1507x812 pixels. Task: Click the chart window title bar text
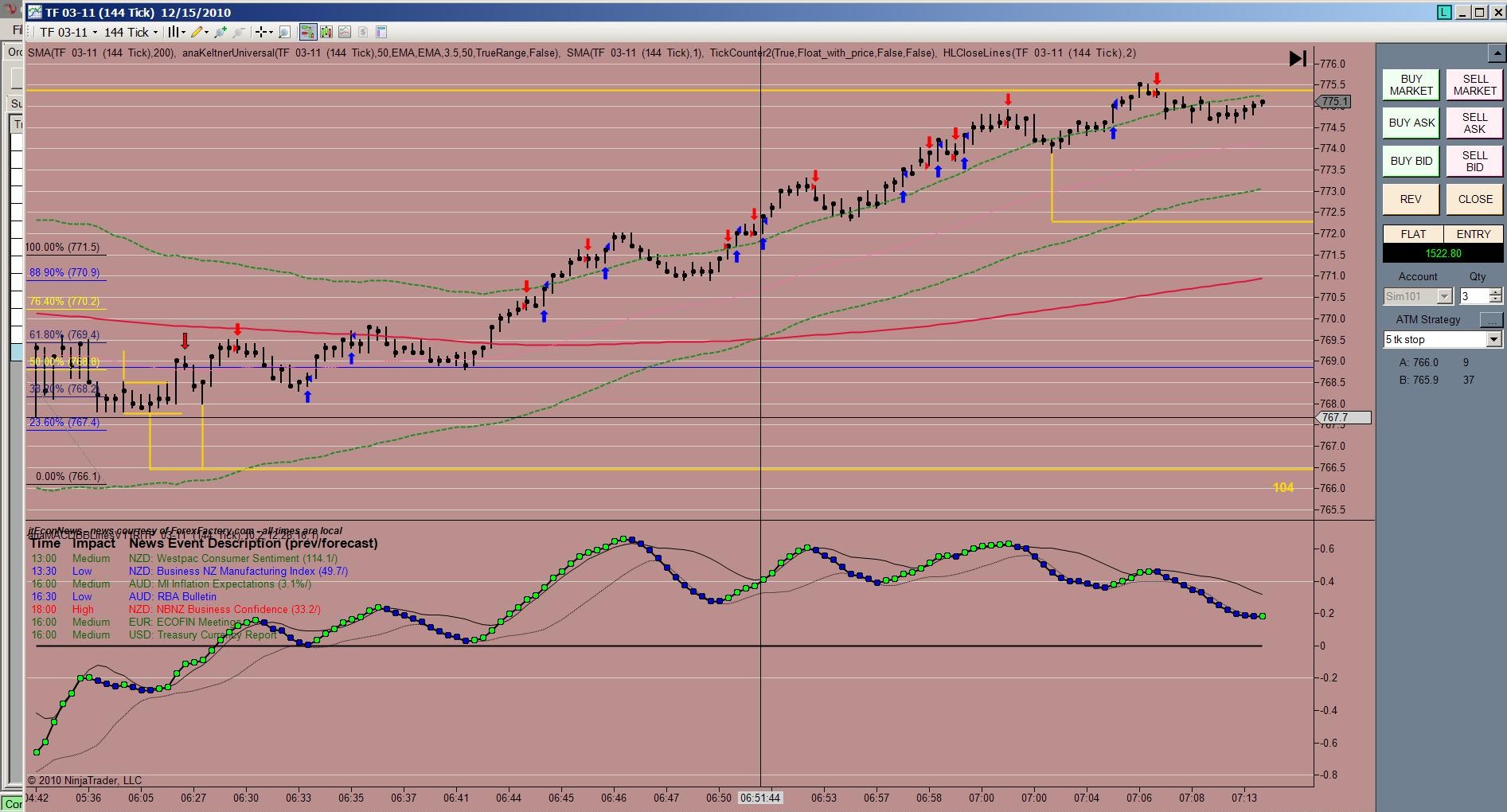(138, 12)
